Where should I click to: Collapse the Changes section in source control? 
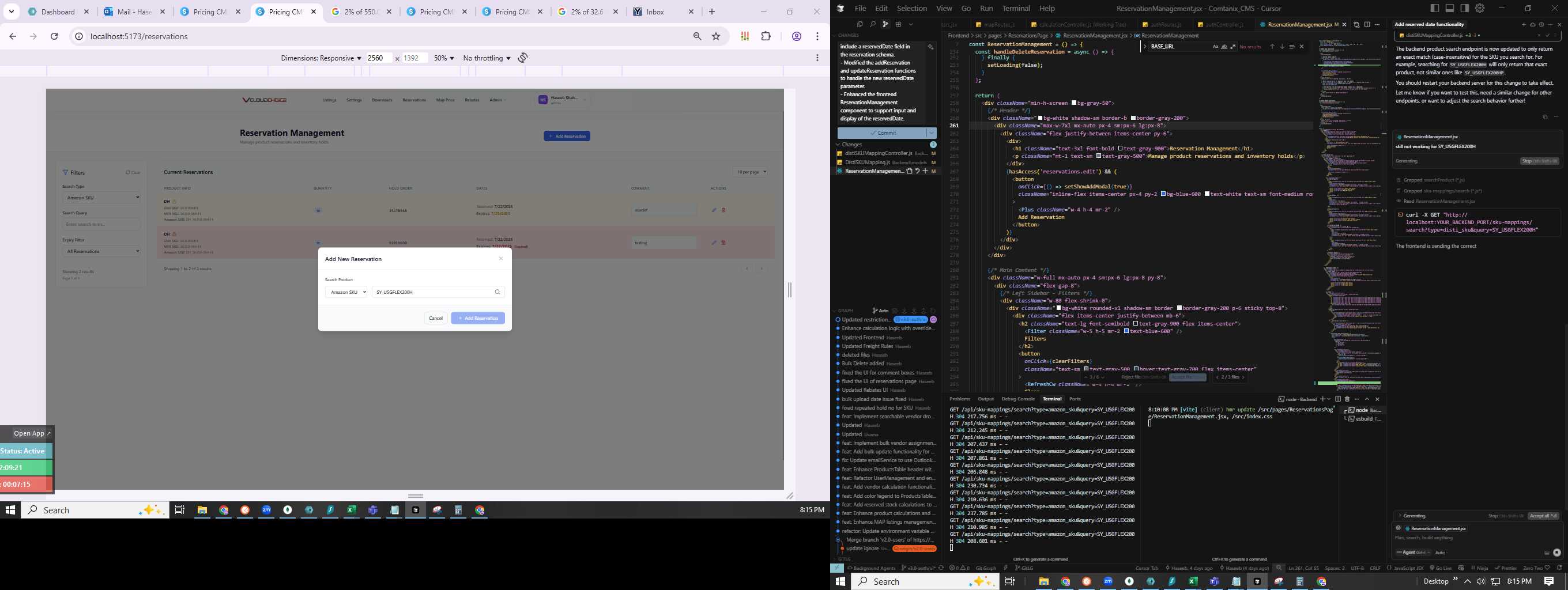[x=838, y=145]
